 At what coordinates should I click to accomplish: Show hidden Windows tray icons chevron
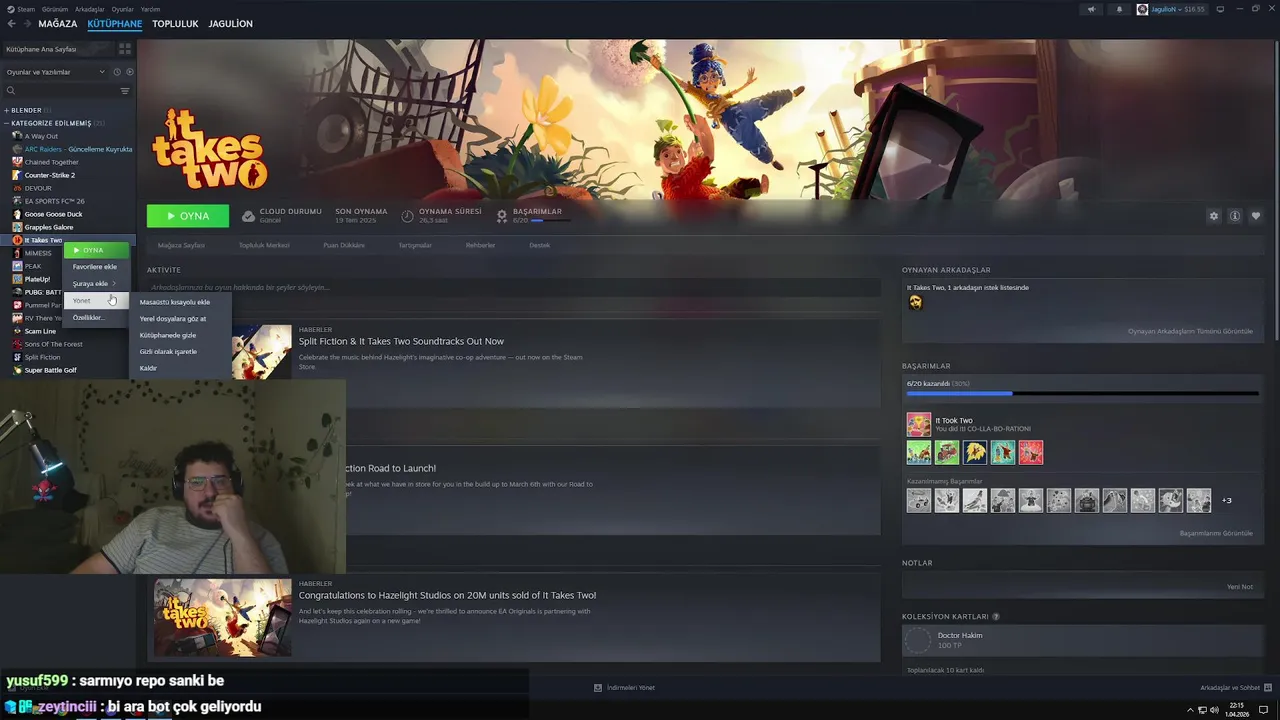point(1192,710)
